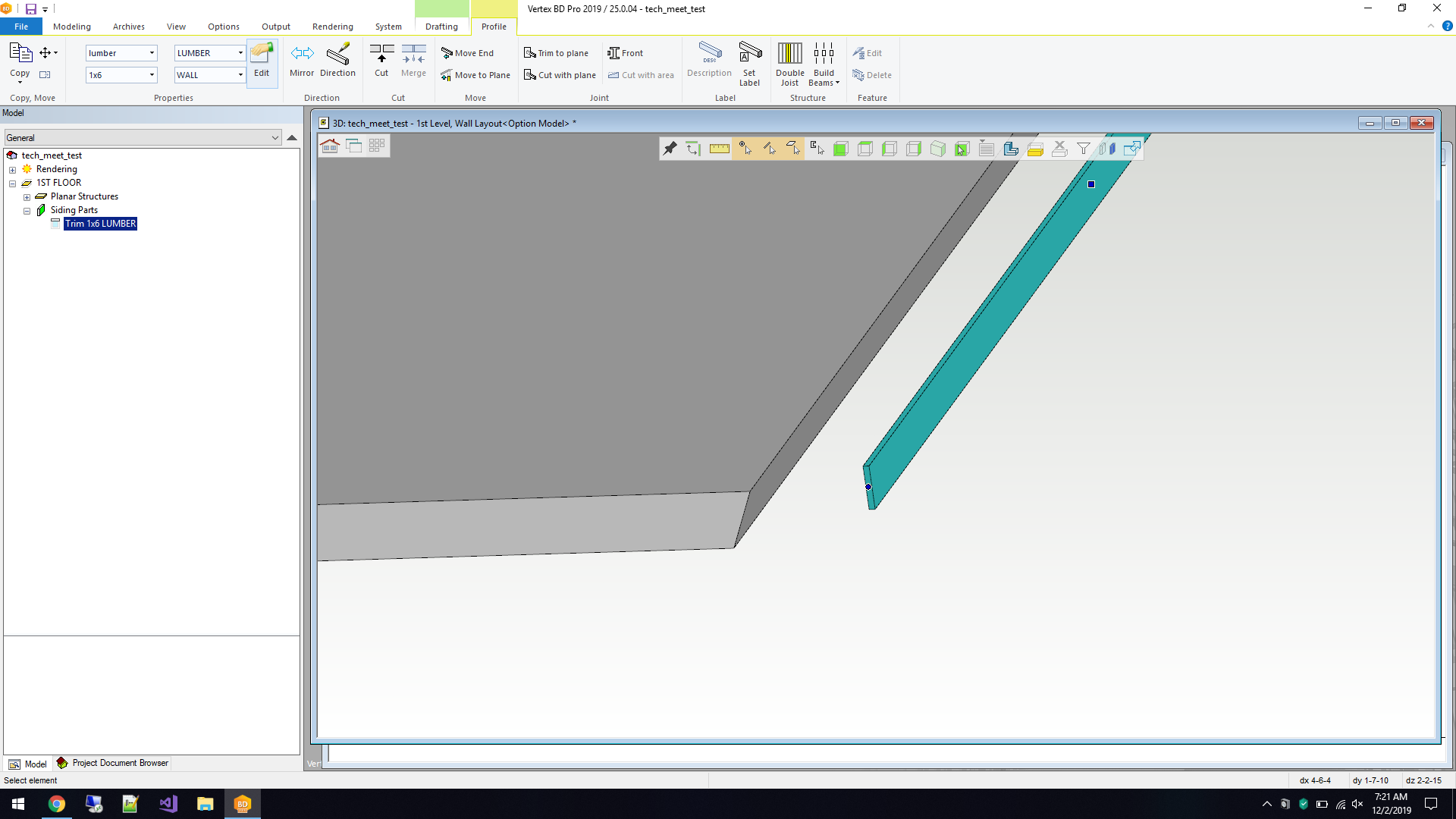
Task: Click the pin icon in view toolbar
Action: [x=670, y=149]
